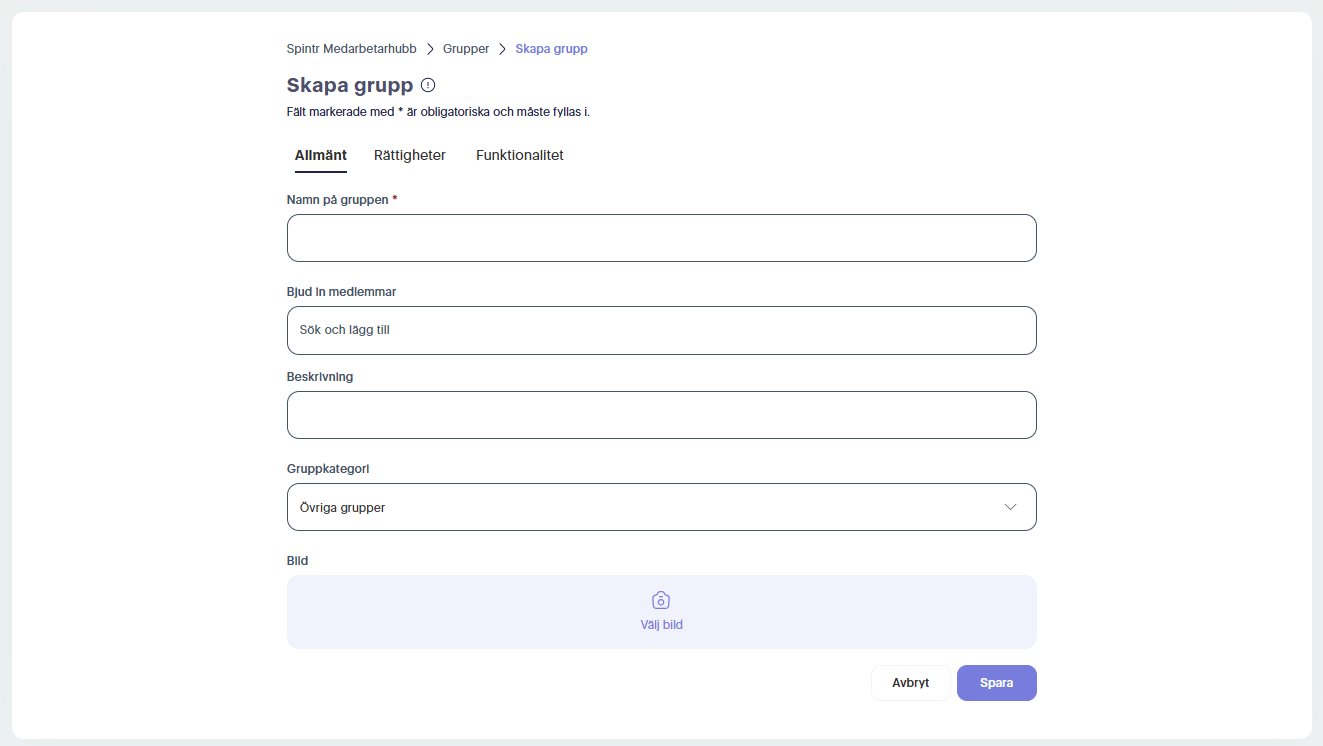The height and width of the screenshot is (746, 1323).
Task: Click the Gruppkategori label
Action: [329, 469]
